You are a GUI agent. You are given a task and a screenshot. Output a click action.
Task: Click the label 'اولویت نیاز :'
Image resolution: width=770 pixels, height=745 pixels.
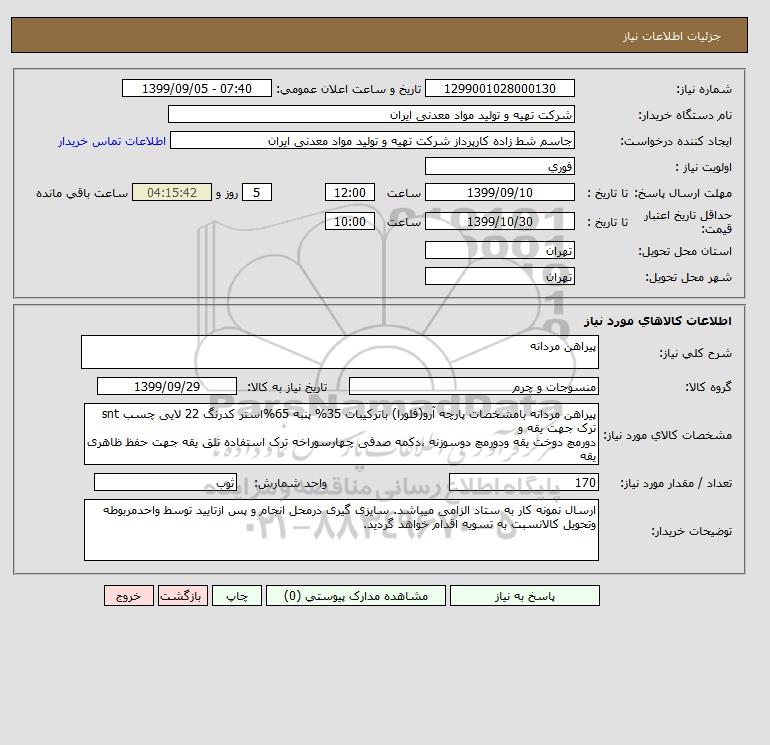704,167
